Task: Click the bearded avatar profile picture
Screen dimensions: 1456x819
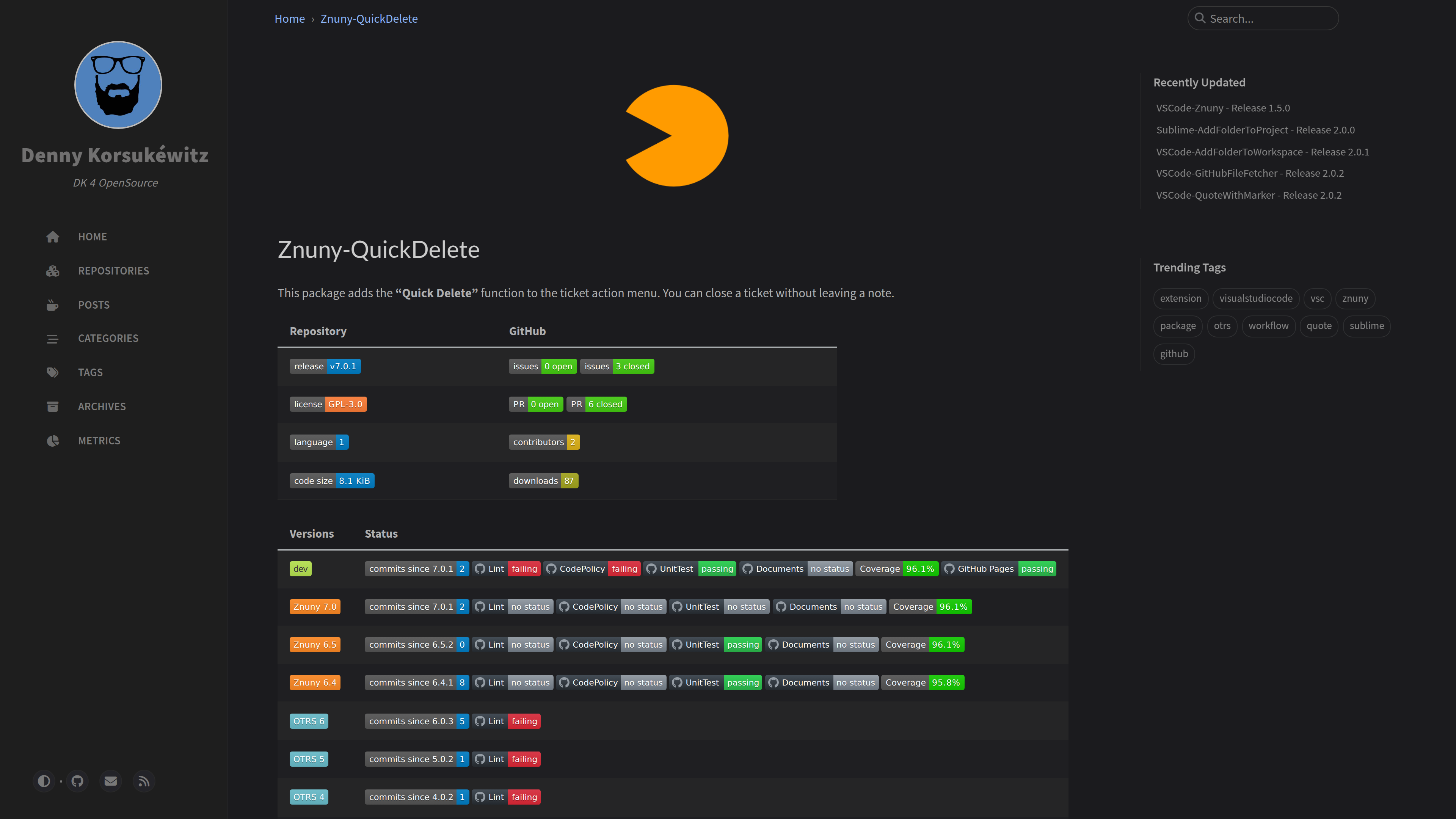Action: point(118,85)
